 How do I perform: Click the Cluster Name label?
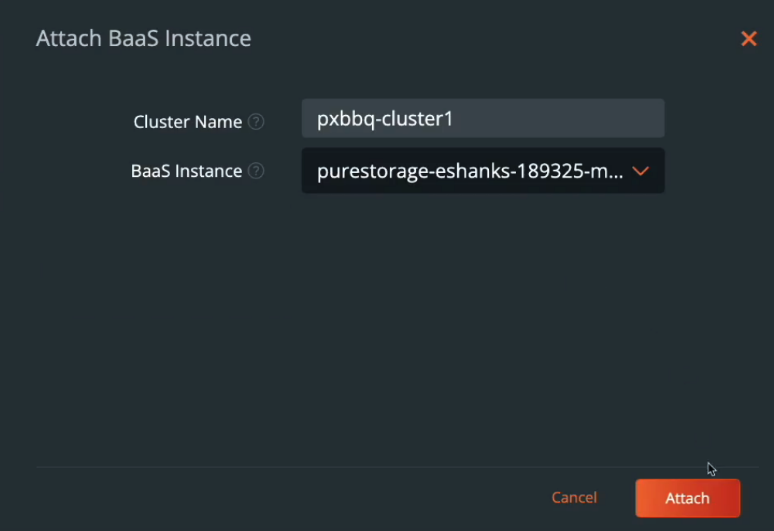point(188,122)
